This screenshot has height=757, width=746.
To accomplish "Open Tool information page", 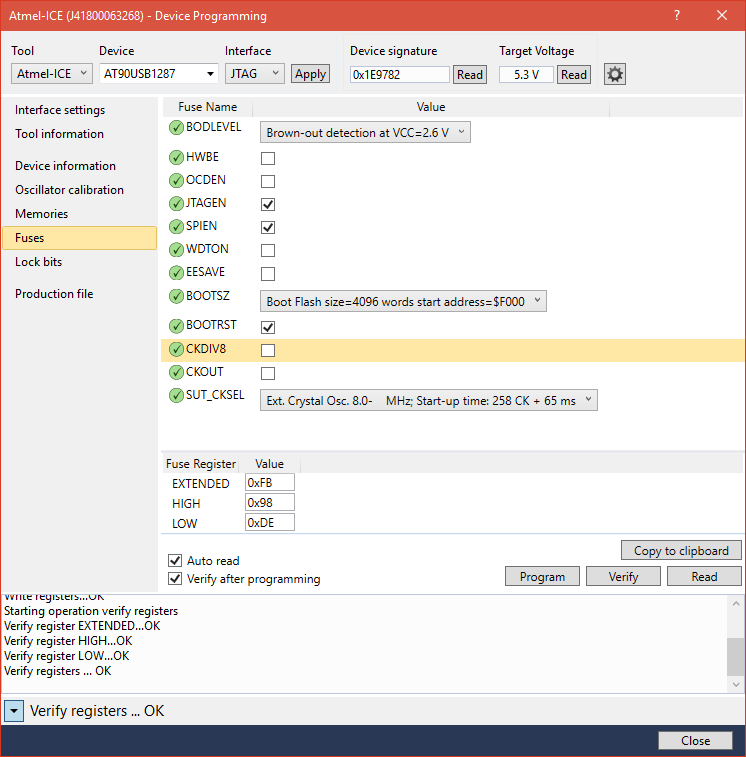I will coord(59,134).
